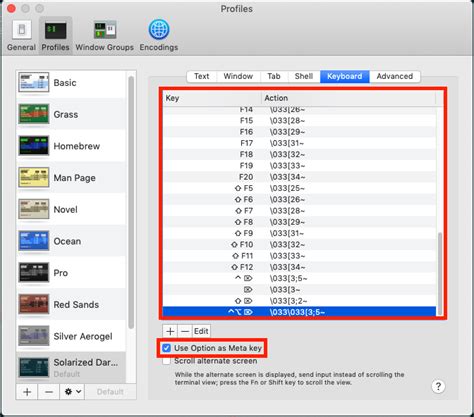Click the Edit key mapping button
474x417 pixels.
click(x=201, y=331)
